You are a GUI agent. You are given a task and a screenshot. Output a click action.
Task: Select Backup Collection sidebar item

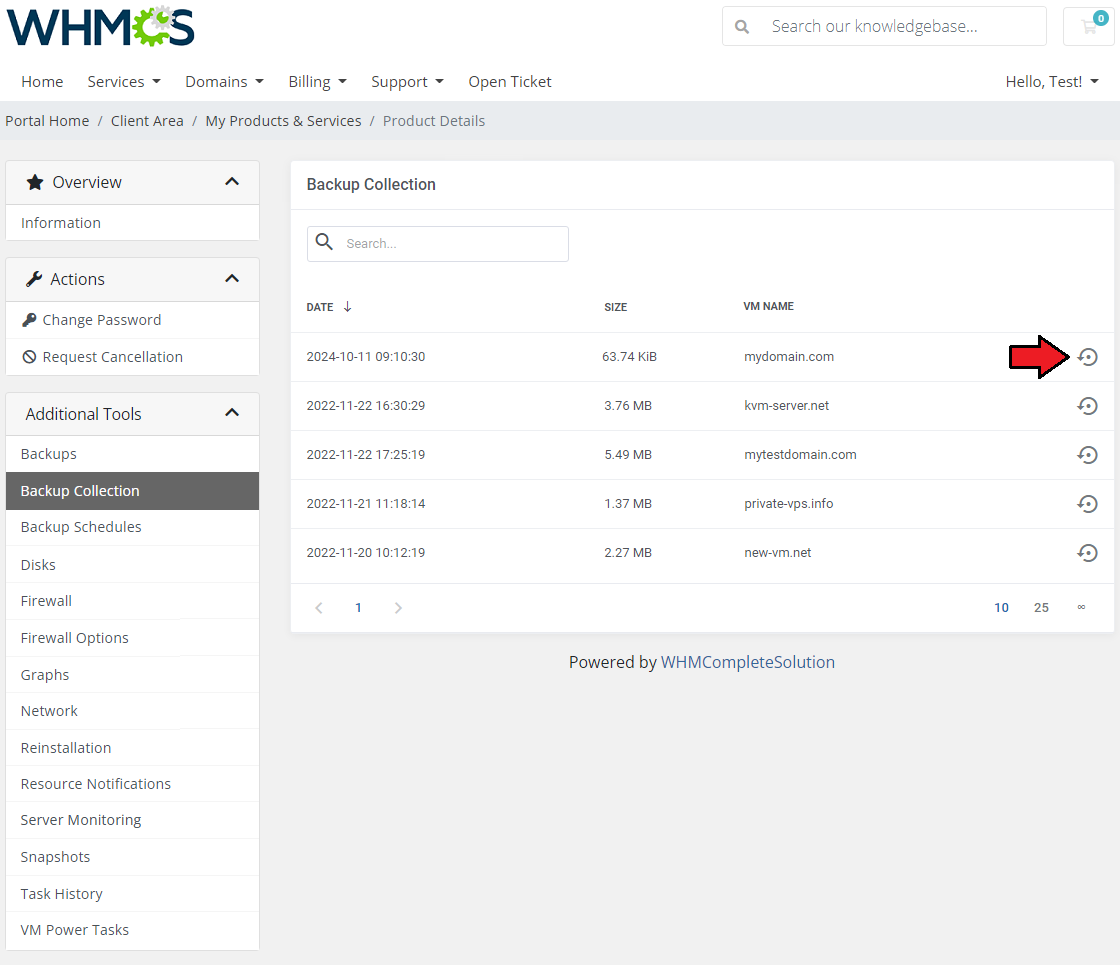click(132, 491)
